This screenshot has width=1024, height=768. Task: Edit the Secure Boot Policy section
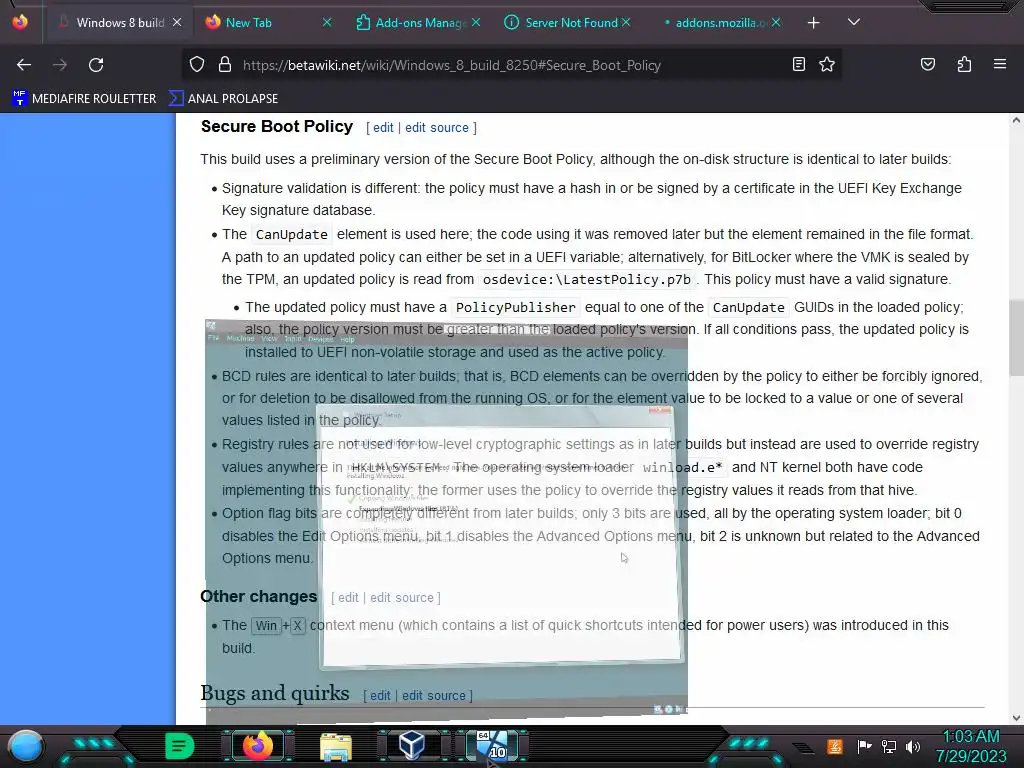click(383, 127)
